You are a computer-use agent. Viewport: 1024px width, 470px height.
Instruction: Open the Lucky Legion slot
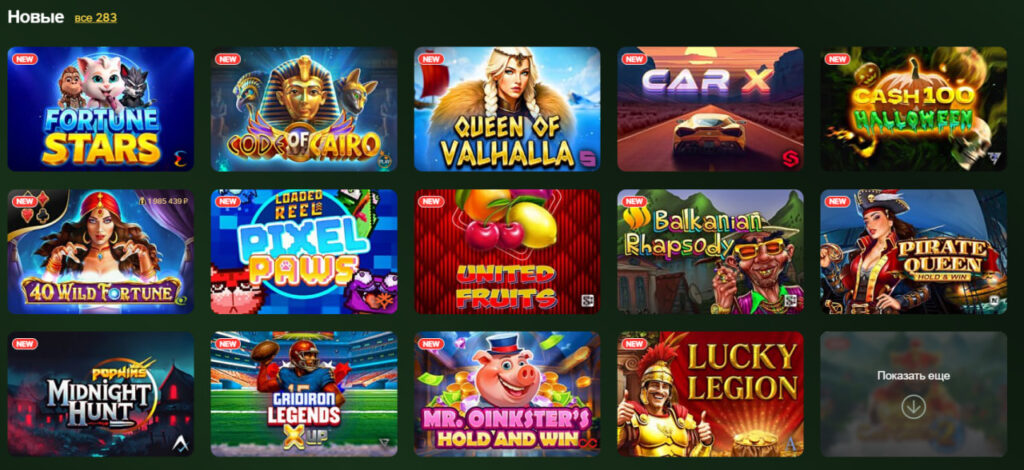tap(711, 394)
